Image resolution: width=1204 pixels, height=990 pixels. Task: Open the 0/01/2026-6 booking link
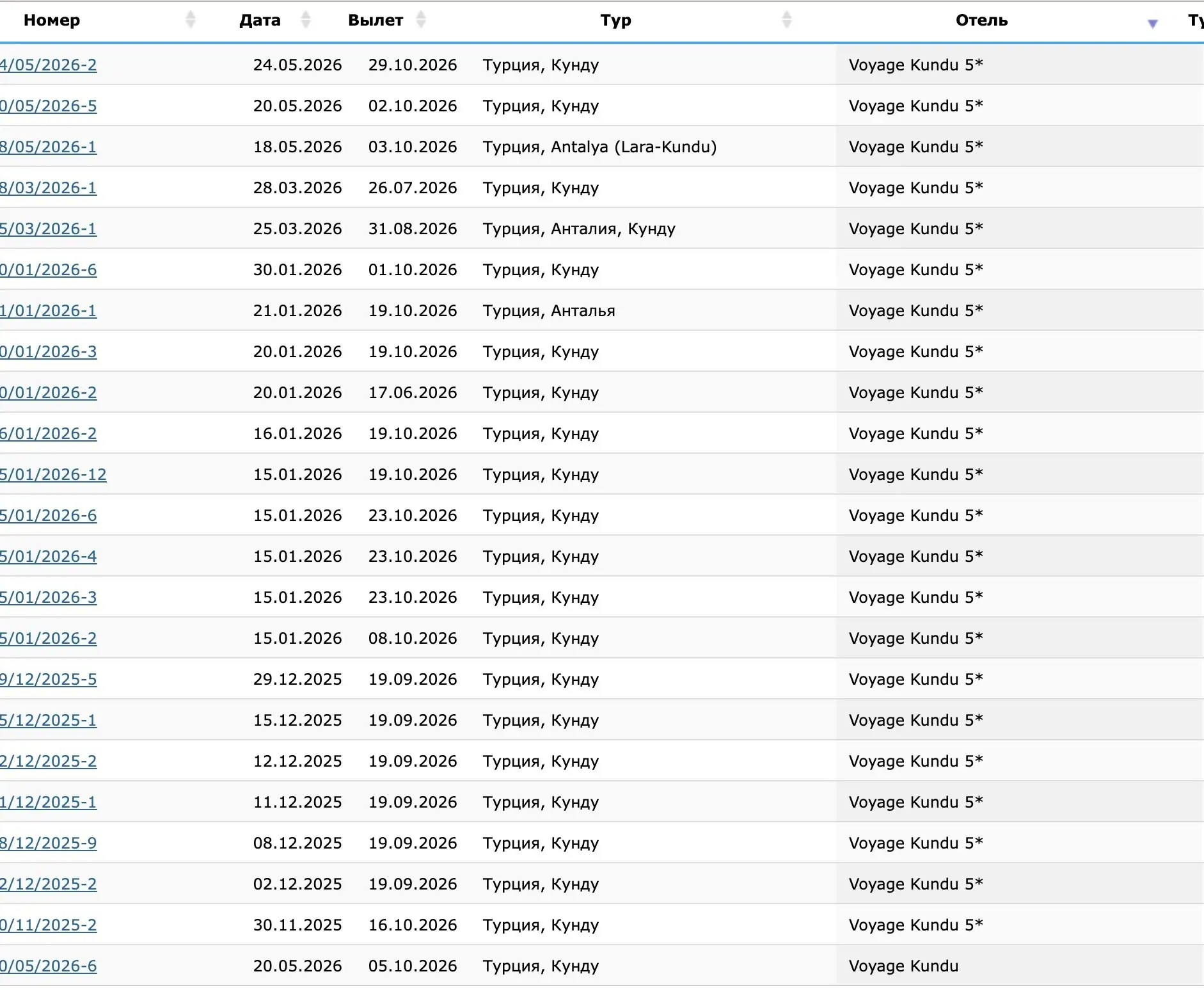coord(49,269)
